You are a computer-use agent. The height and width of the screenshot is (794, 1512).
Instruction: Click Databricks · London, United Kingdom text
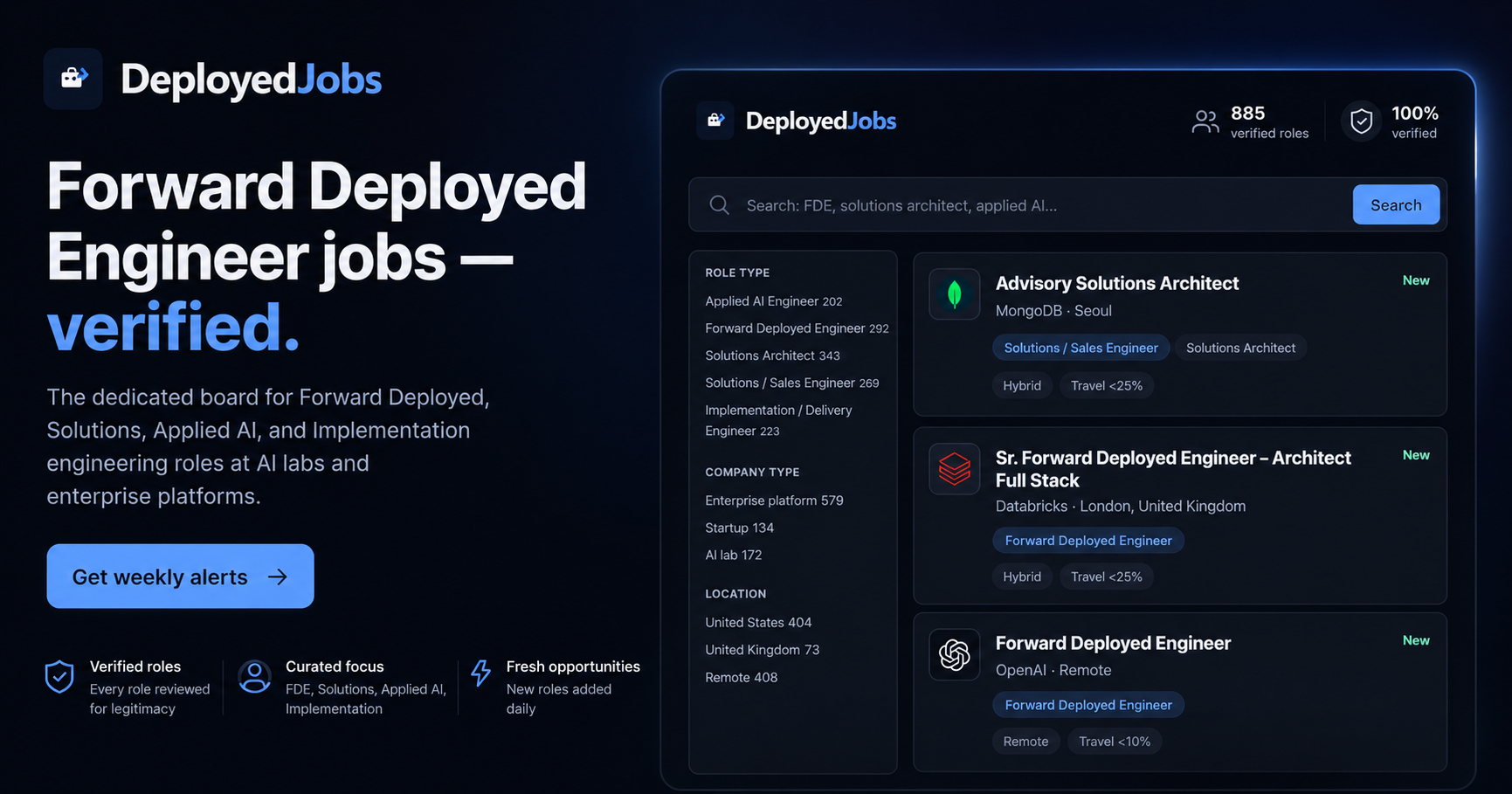pos(1121,507)
